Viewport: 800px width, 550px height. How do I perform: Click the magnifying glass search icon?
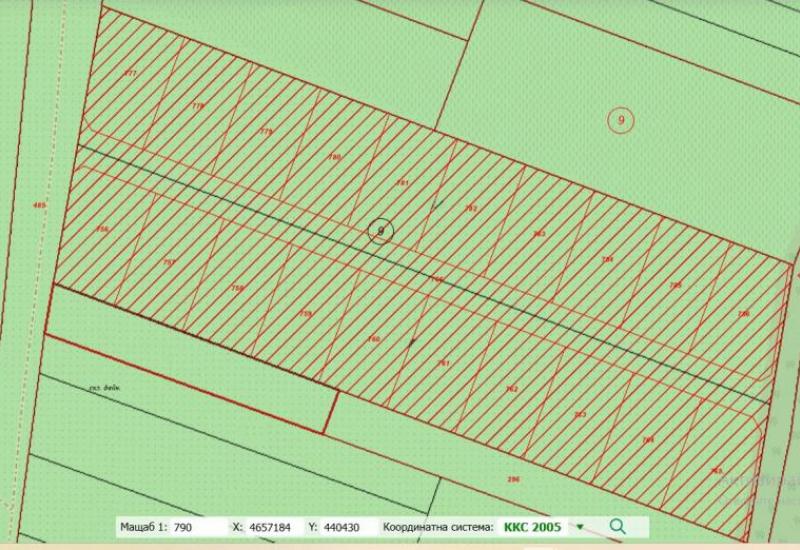[x=617, y=526]
